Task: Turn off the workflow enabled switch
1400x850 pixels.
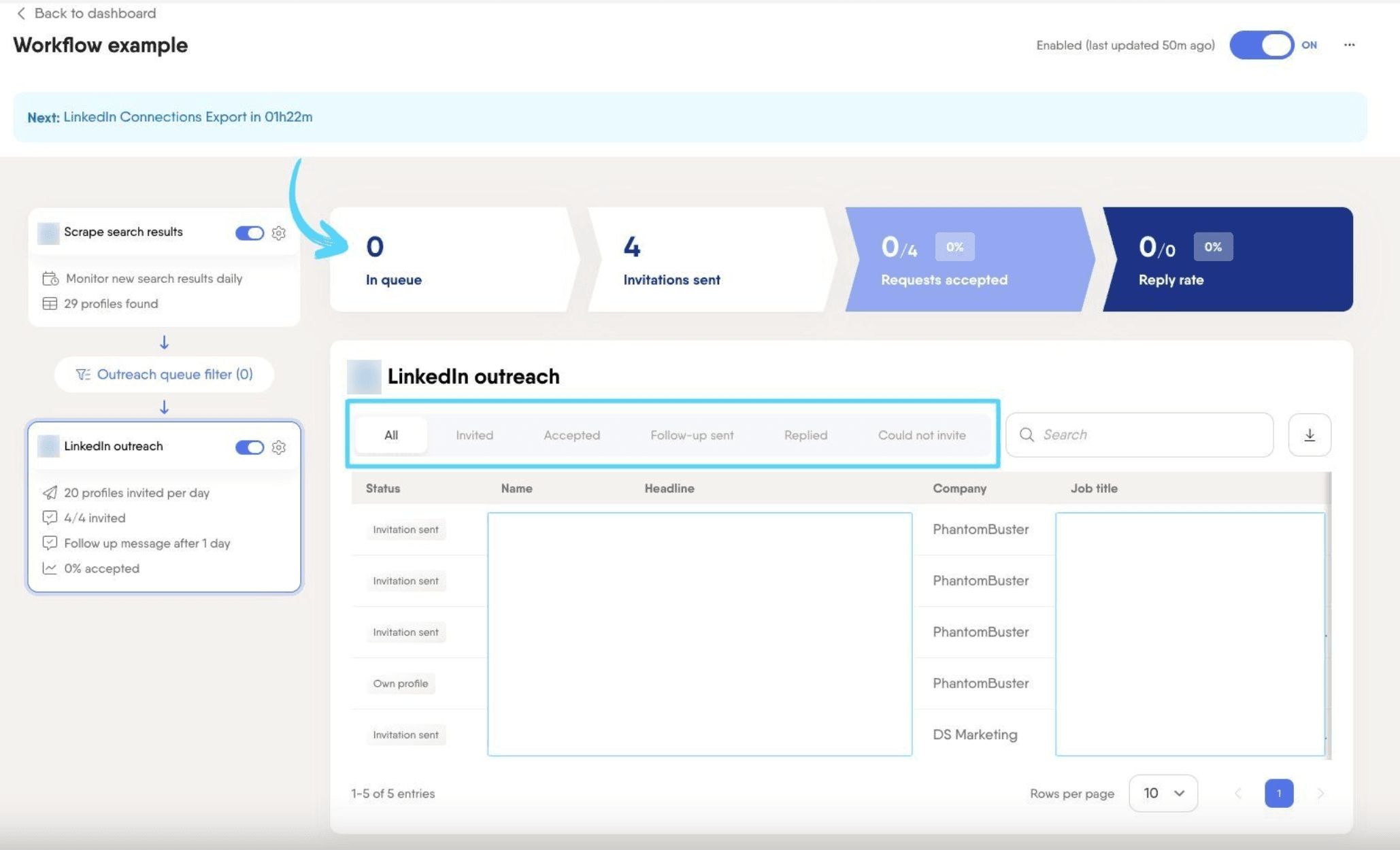Action: (x=1261, y=45)
